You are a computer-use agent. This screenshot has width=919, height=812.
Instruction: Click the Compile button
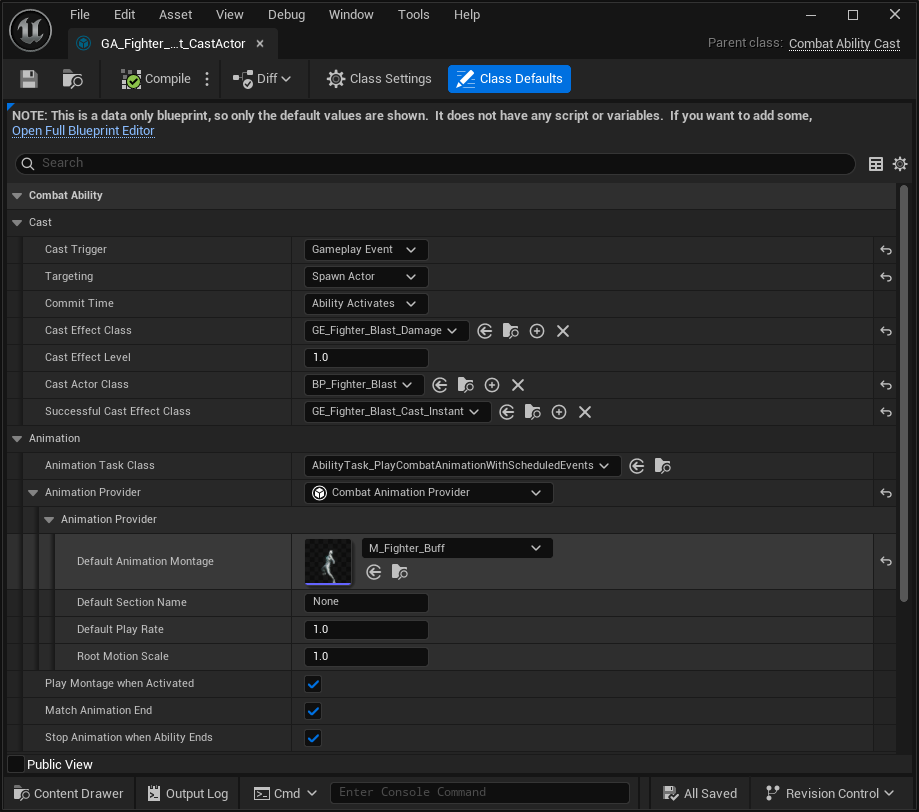coord(156,79)
